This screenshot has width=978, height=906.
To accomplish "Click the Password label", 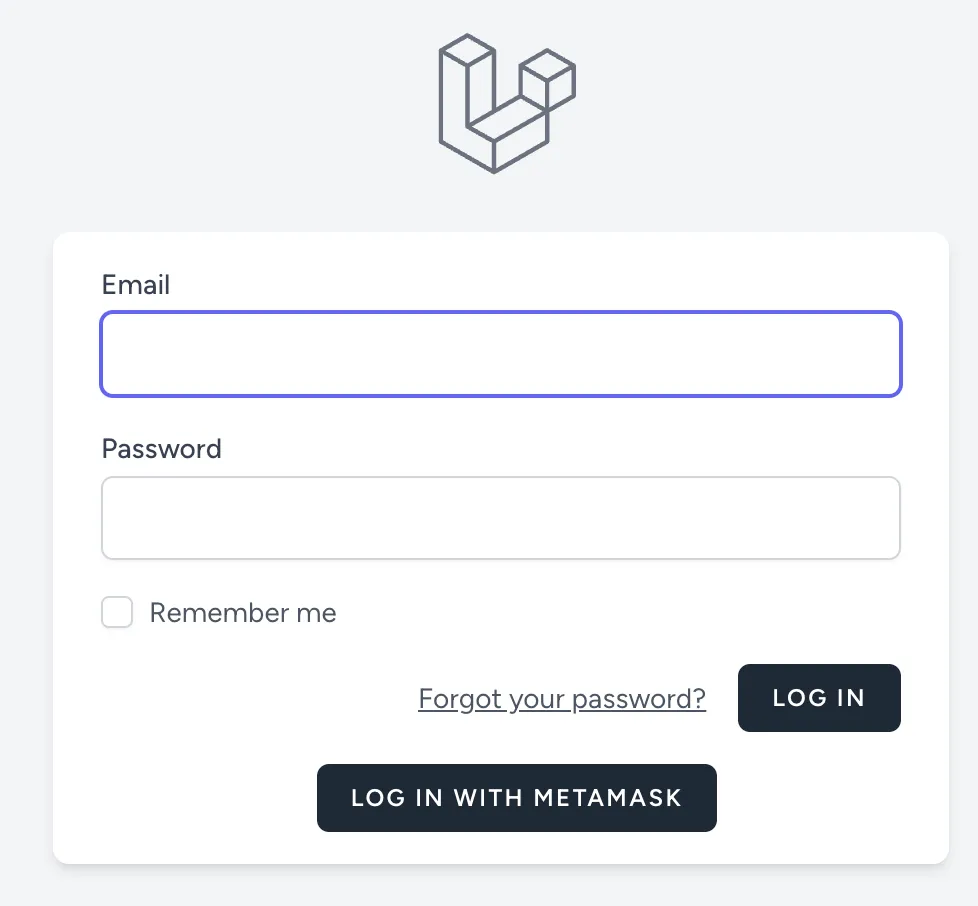I will pyautogui.click(x=161, y=449).
